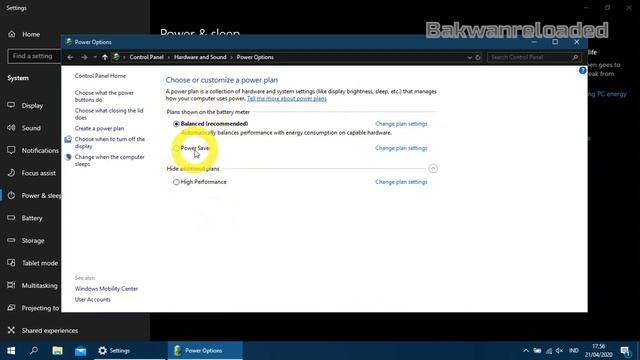Open Display in Settings sidebar

31,106
